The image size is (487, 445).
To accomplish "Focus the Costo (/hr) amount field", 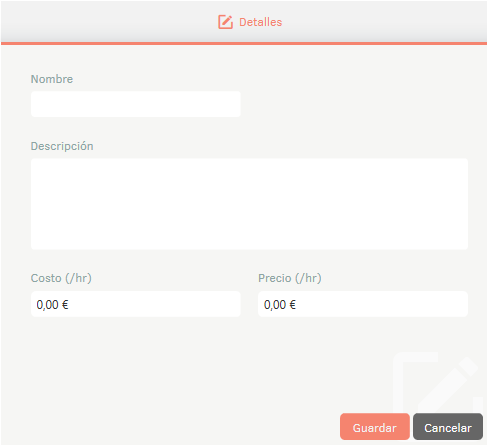I will tap(136, 304).
